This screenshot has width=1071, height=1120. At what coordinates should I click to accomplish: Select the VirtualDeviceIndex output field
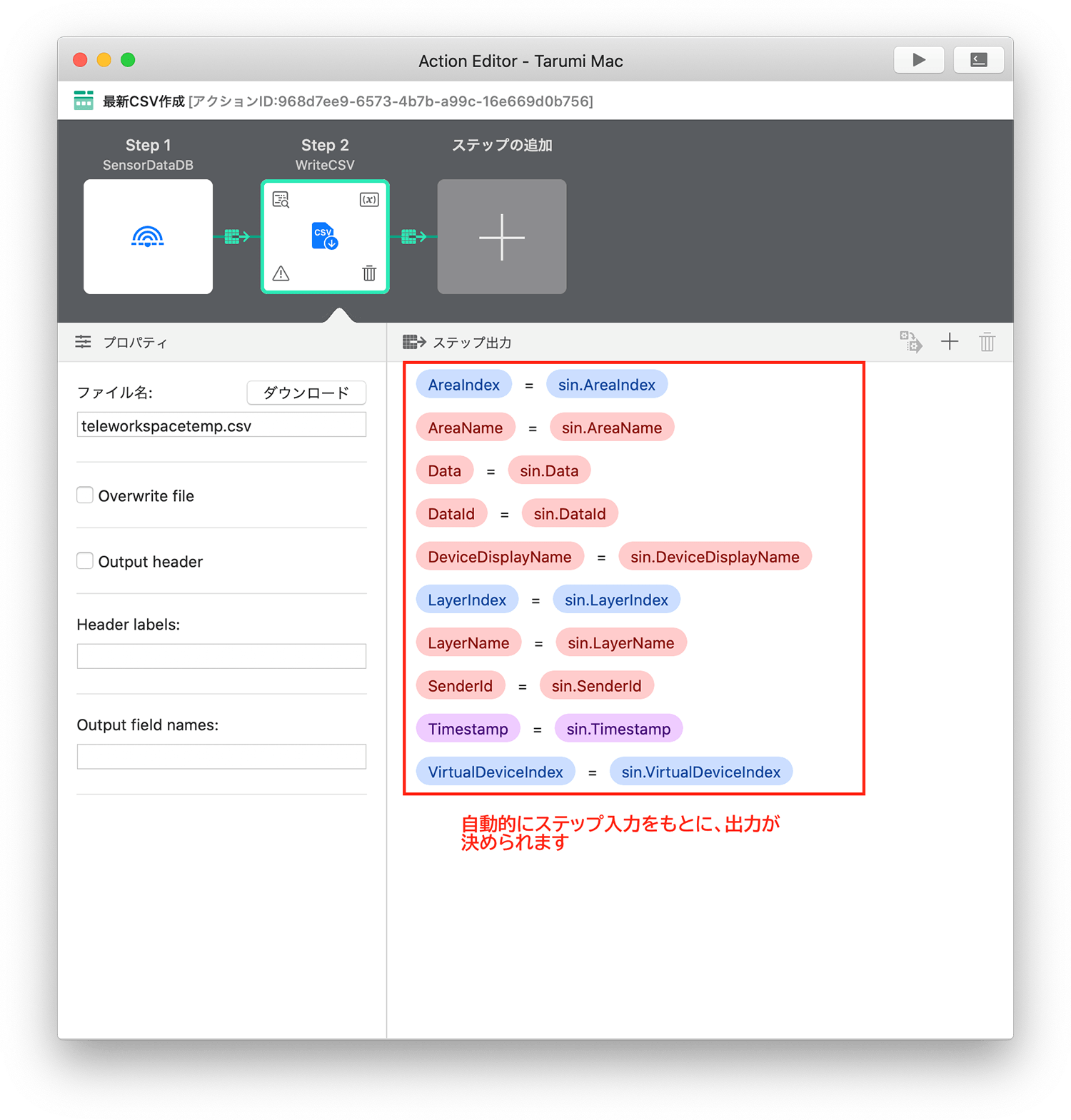pos(496,772)
